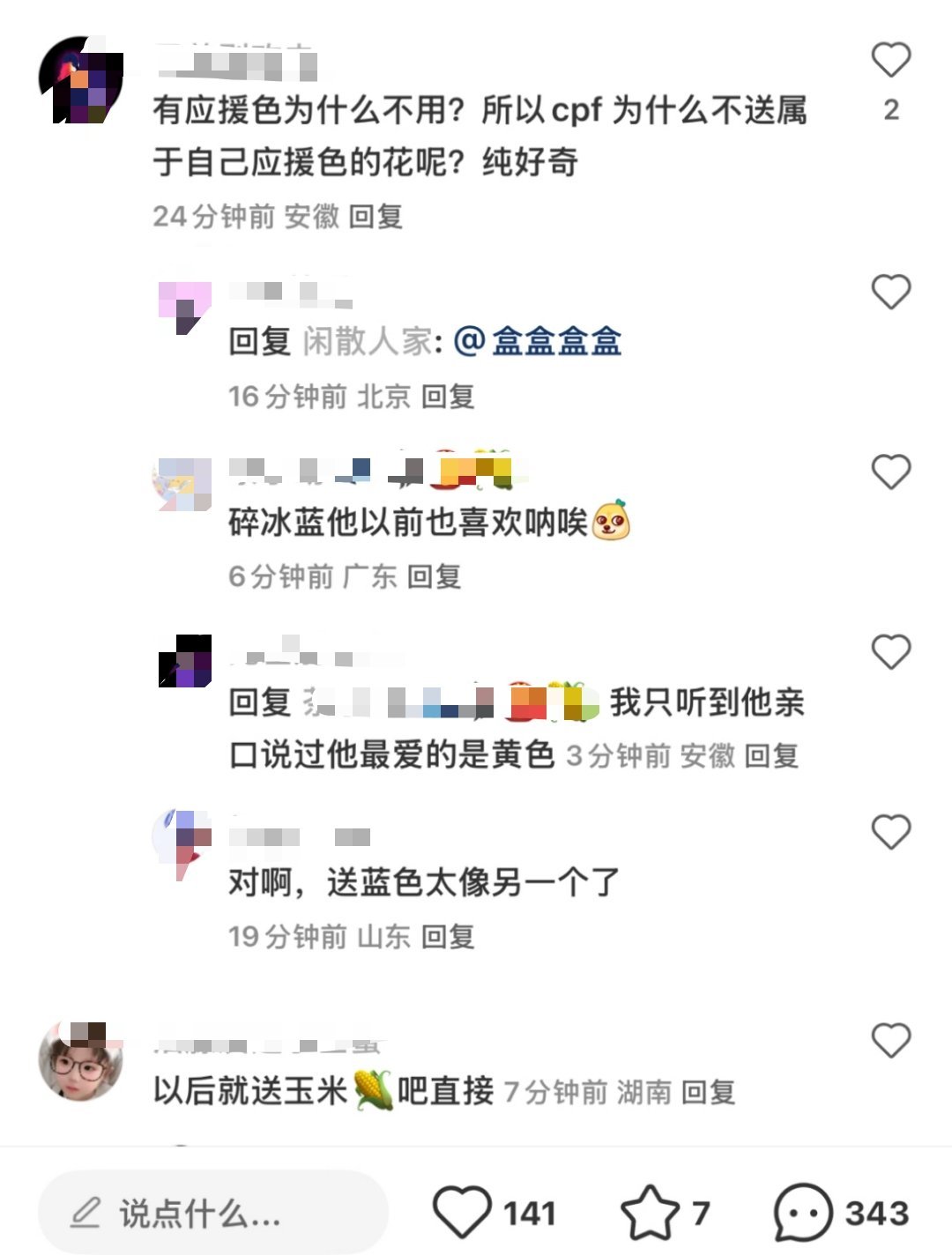This screenshot has height=1255, width=952.
Task: Like the reply mentioning @盒盒盒盒
Action: pos(890,292)
